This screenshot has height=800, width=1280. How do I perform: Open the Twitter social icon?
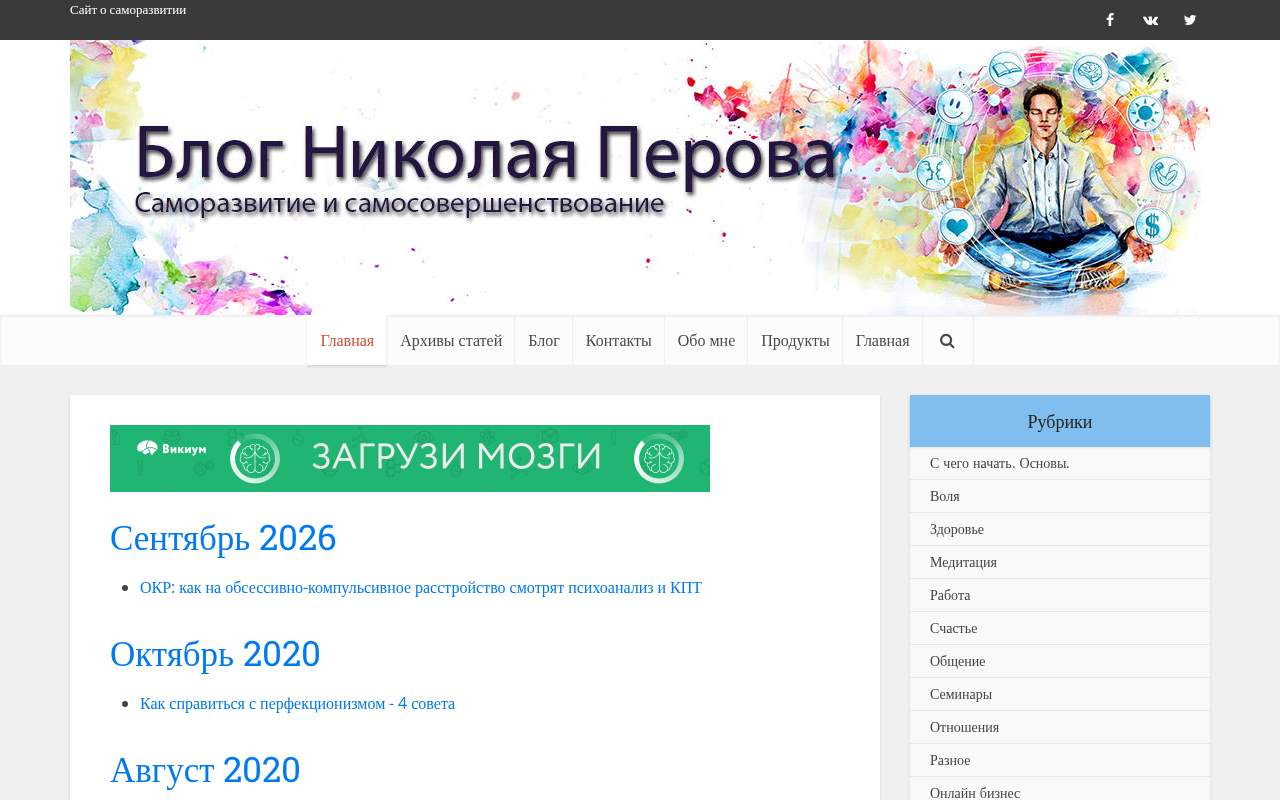click(x=1190, y=20)
